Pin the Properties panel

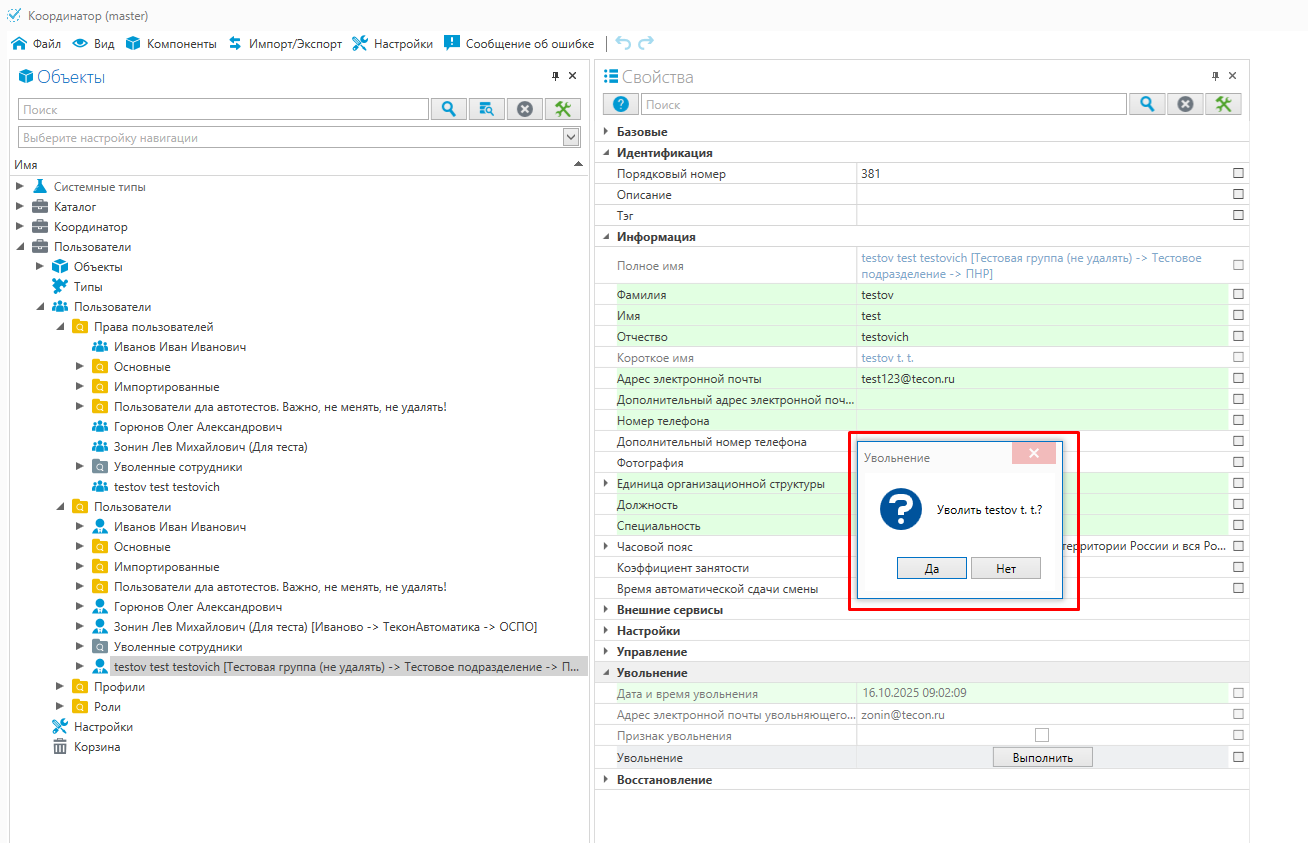point(1215,76)
